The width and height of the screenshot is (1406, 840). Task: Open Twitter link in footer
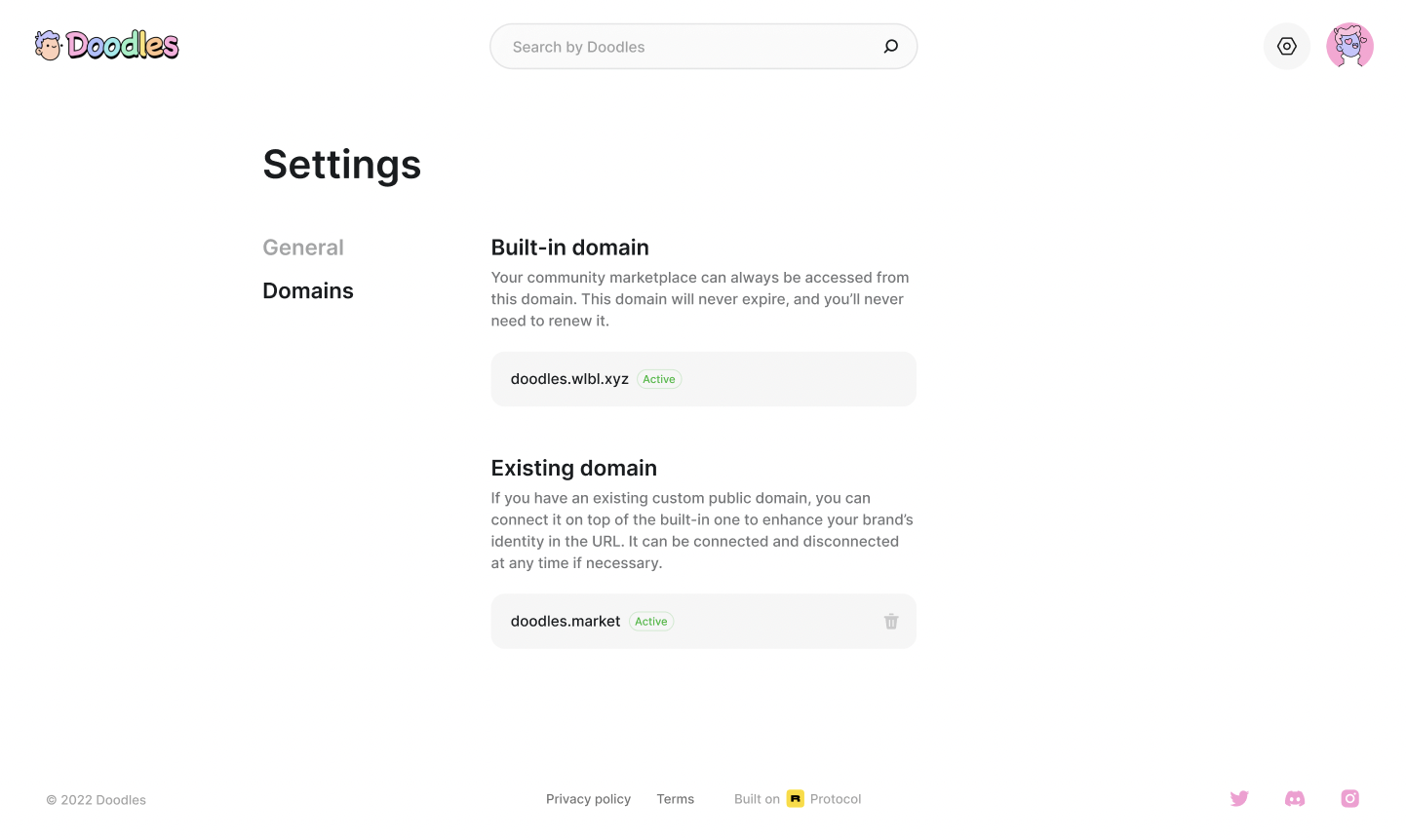[1239, 798]
